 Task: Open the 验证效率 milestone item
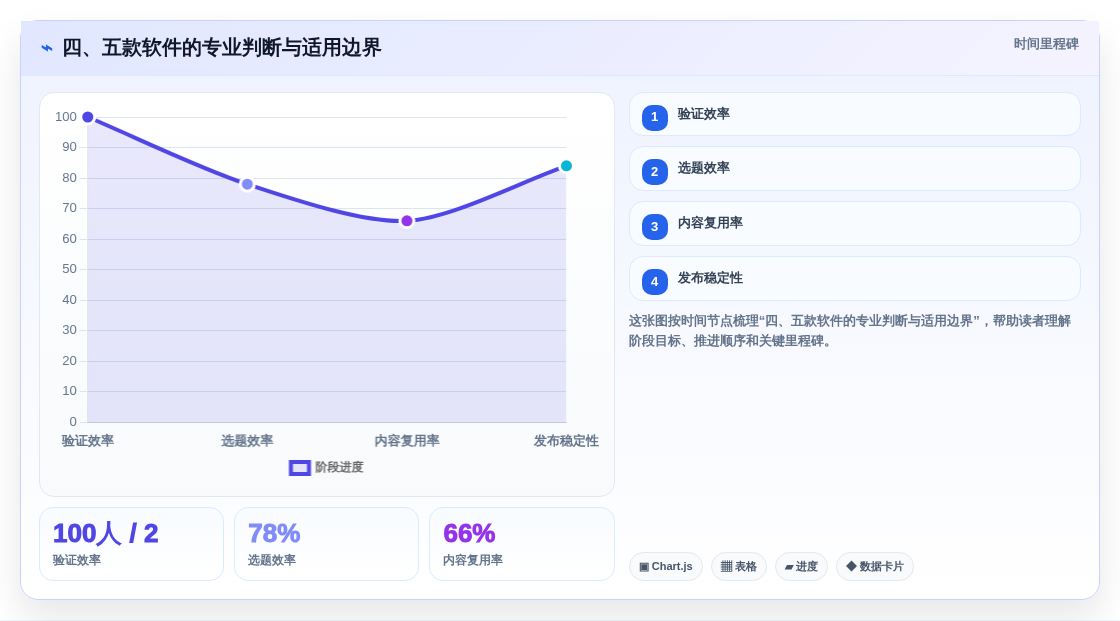[854, 114]
